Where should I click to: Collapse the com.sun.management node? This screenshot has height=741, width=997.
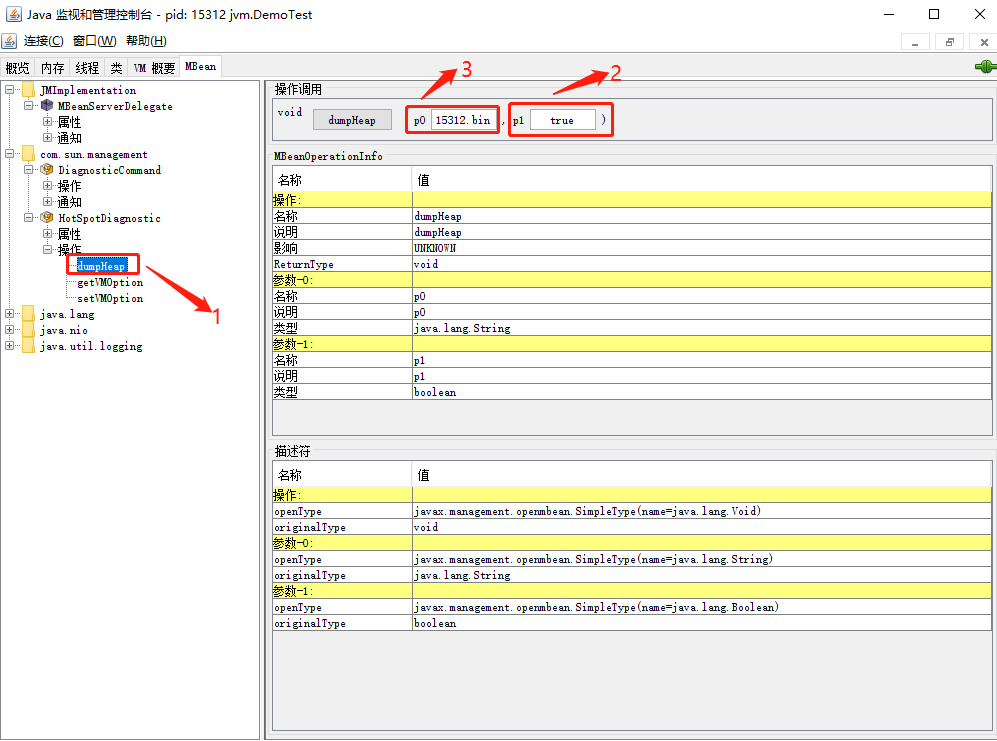click(10, 154)
